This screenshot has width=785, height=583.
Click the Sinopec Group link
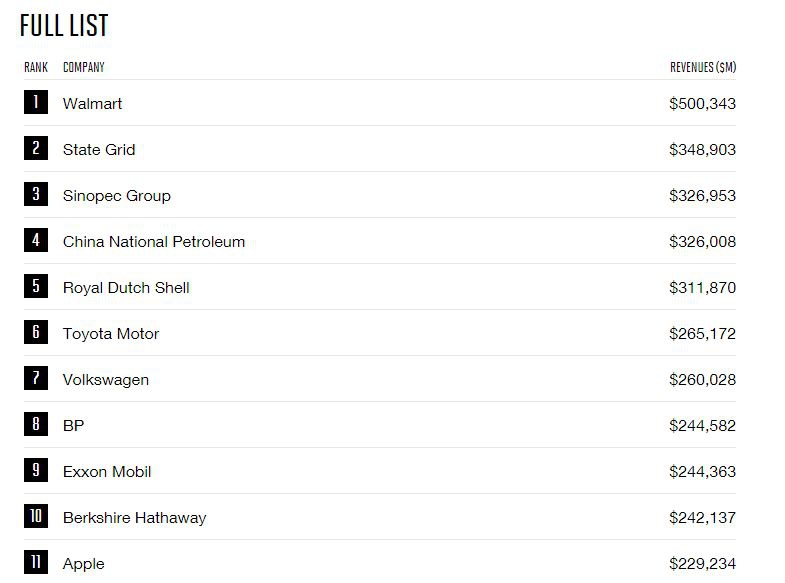click(x=116, y=196)
